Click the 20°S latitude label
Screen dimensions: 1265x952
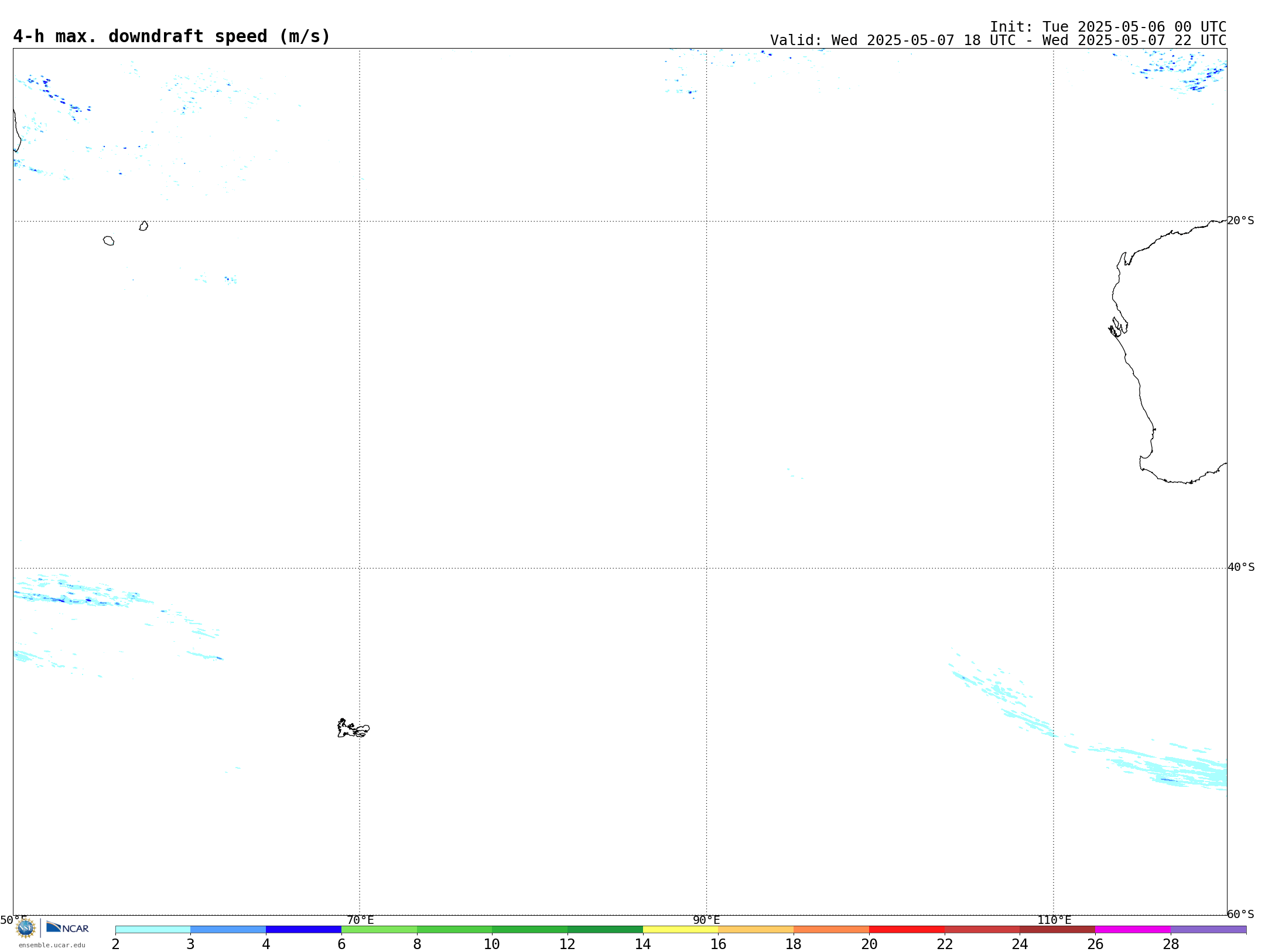point(1240,221)
